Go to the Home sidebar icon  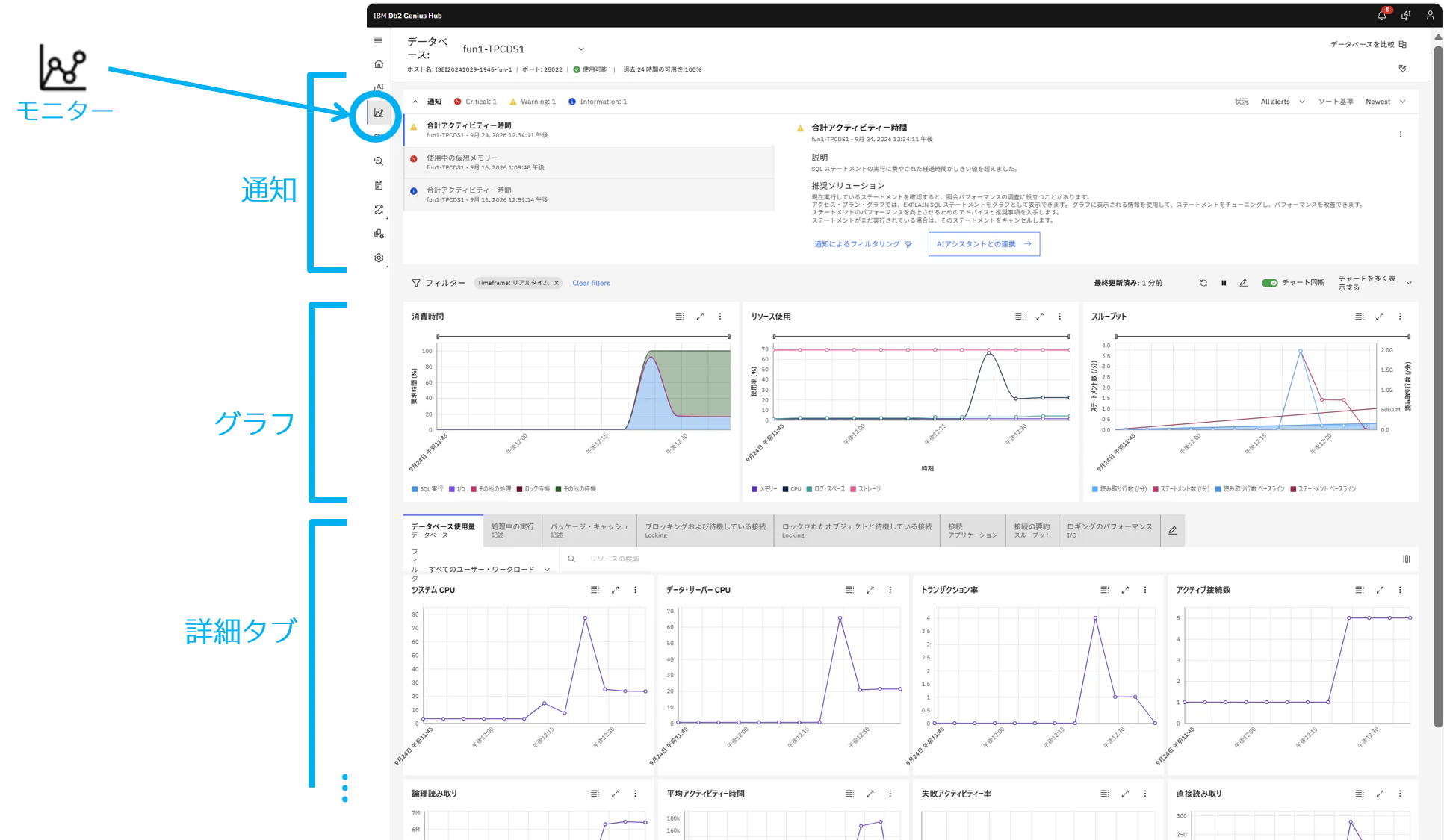pos(379,64)
